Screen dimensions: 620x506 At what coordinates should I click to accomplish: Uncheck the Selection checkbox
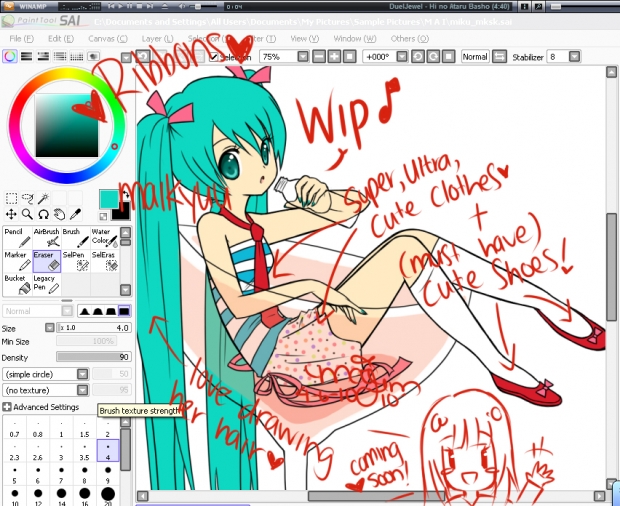point(214,57)
